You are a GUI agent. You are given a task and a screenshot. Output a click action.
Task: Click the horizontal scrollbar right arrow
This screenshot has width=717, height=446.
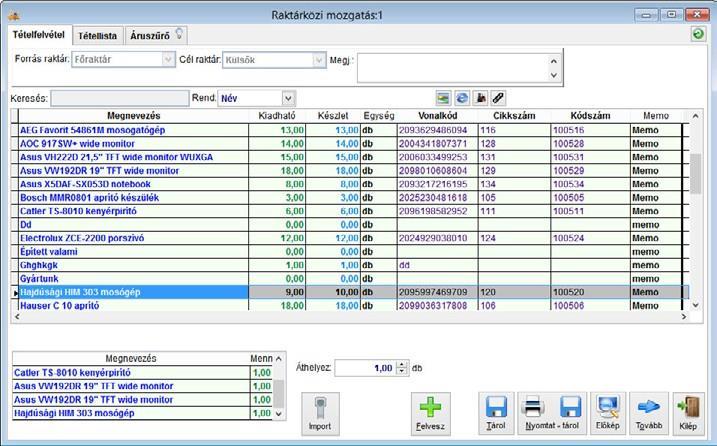(684, 317)
